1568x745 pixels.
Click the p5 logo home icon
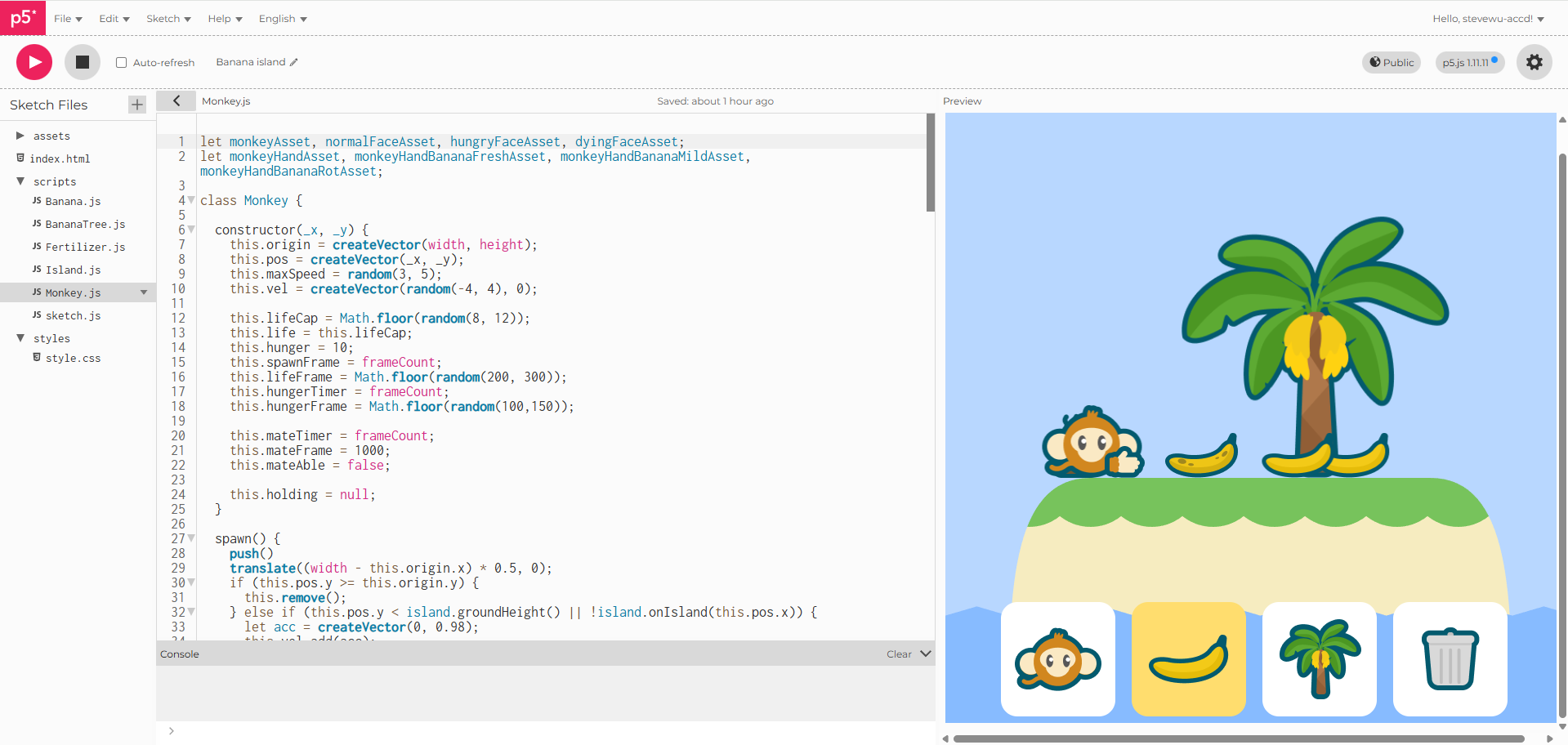[23, 18]
